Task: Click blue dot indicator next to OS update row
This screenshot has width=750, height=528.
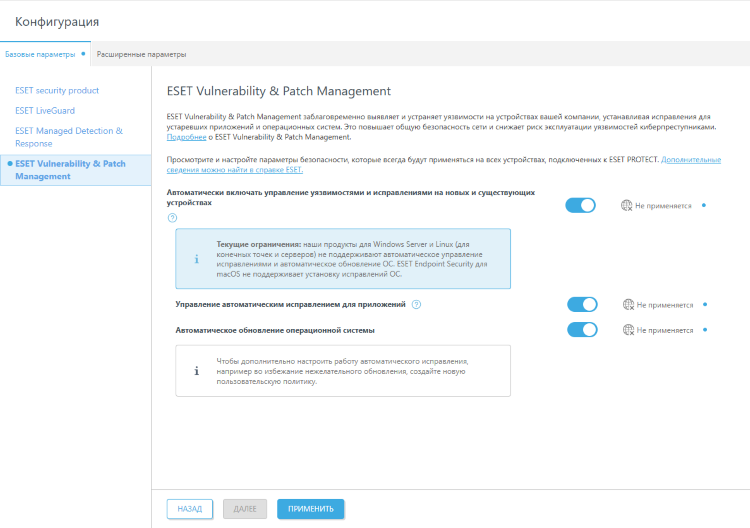Action: pyautogui.click(x=705, y=330)
